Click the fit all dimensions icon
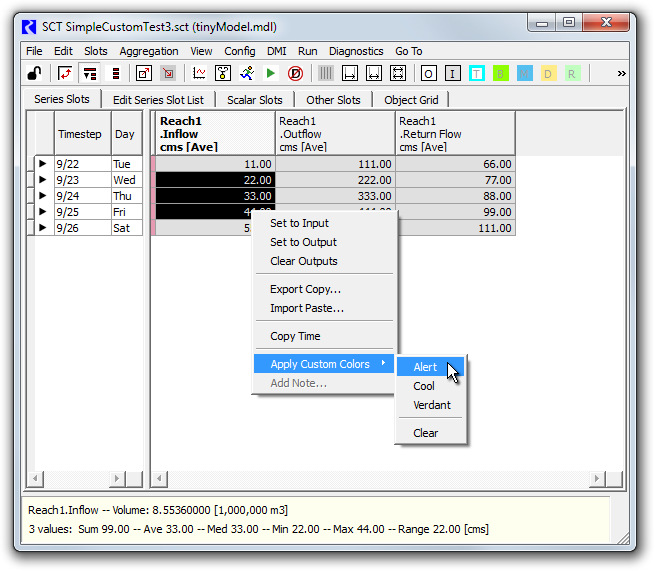This screenshot has height=571, width=655. click(398, 74)
